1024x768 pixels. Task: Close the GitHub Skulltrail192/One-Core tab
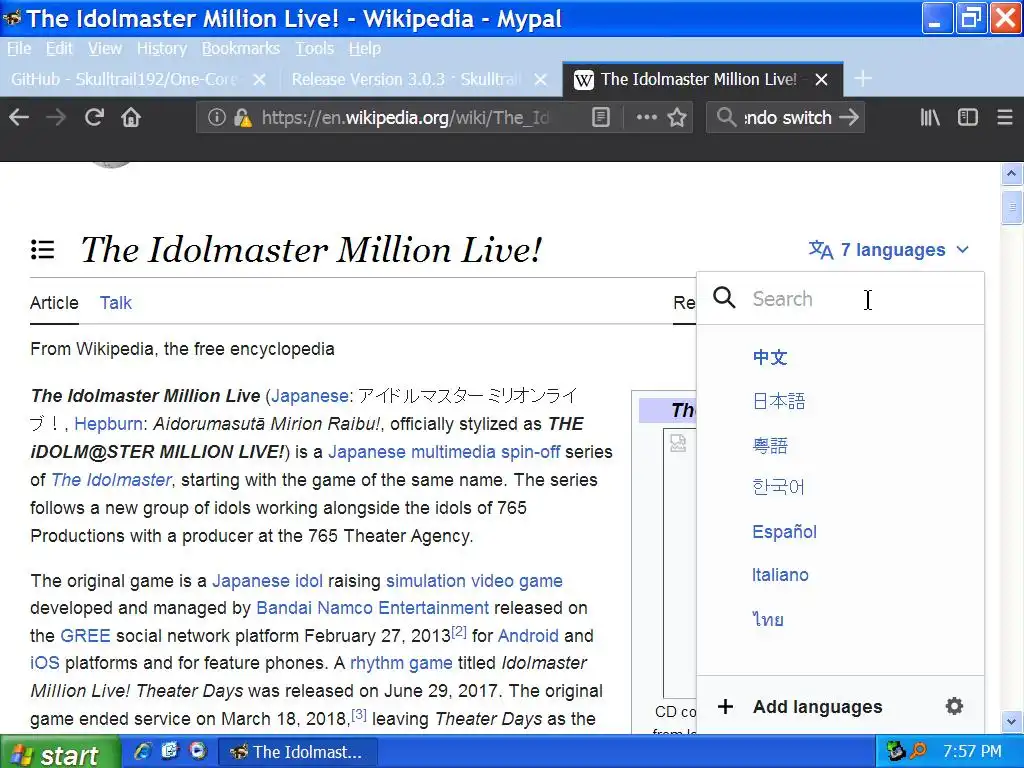(259, 80)
